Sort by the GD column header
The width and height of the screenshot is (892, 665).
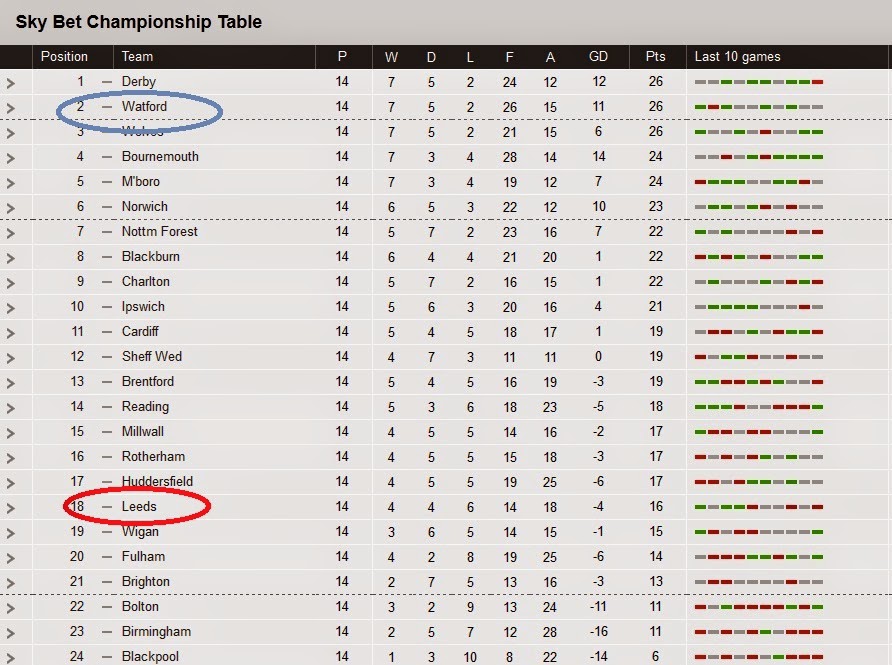tap(598, 56)
